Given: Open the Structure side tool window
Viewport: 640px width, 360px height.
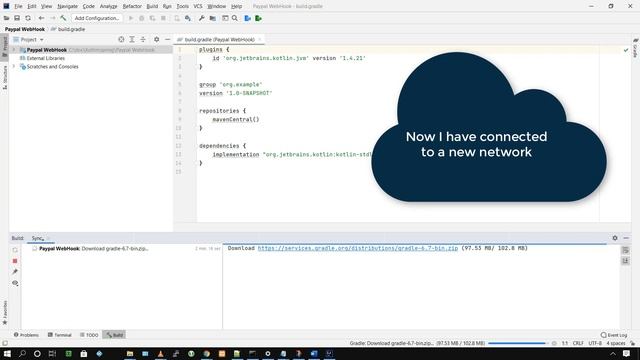Looking at the screenshot, I should [x=5, y=77].
